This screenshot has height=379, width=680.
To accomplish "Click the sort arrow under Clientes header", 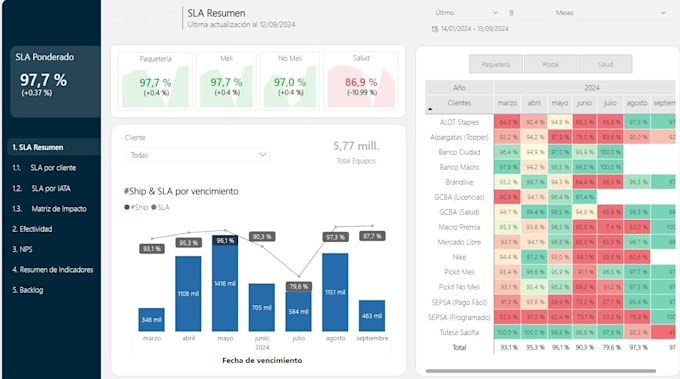I will (x=430, y=109).
